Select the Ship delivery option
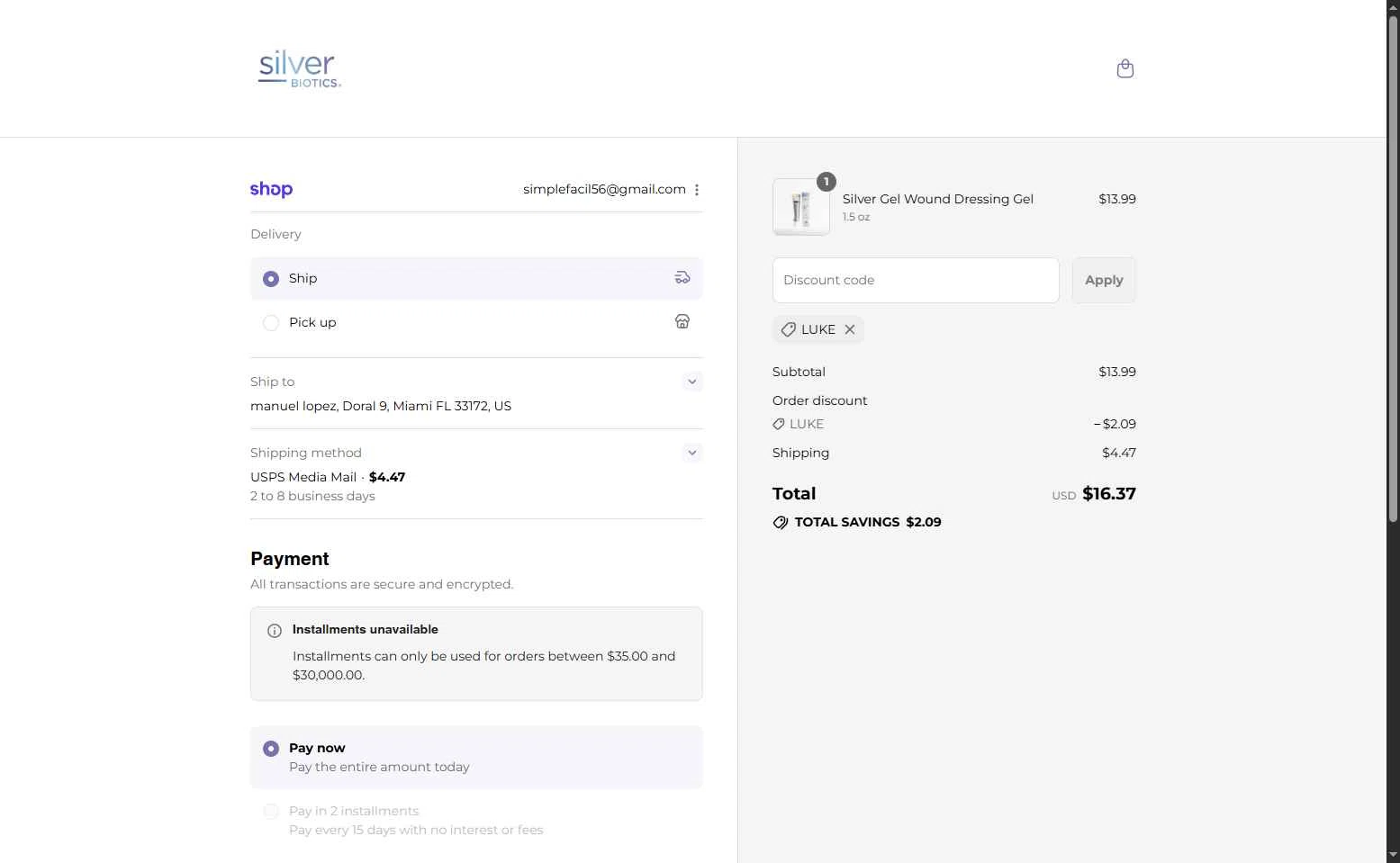 coord(476,278)
